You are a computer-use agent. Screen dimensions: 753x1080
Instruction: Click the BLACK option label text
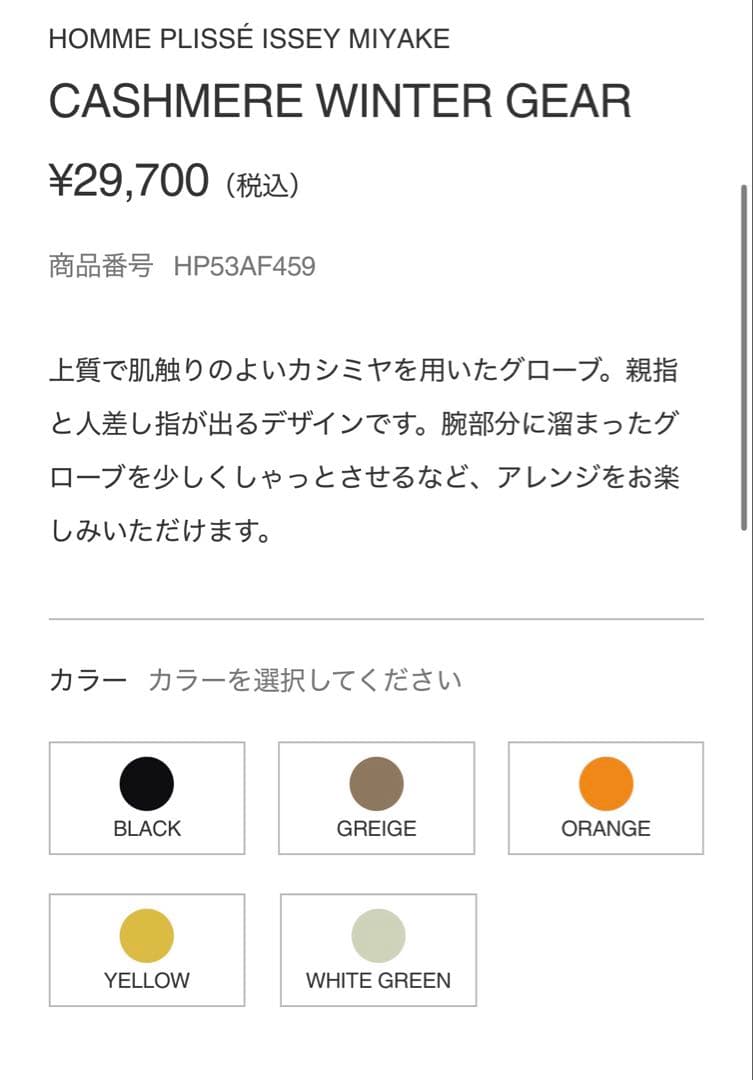[147, 829]
